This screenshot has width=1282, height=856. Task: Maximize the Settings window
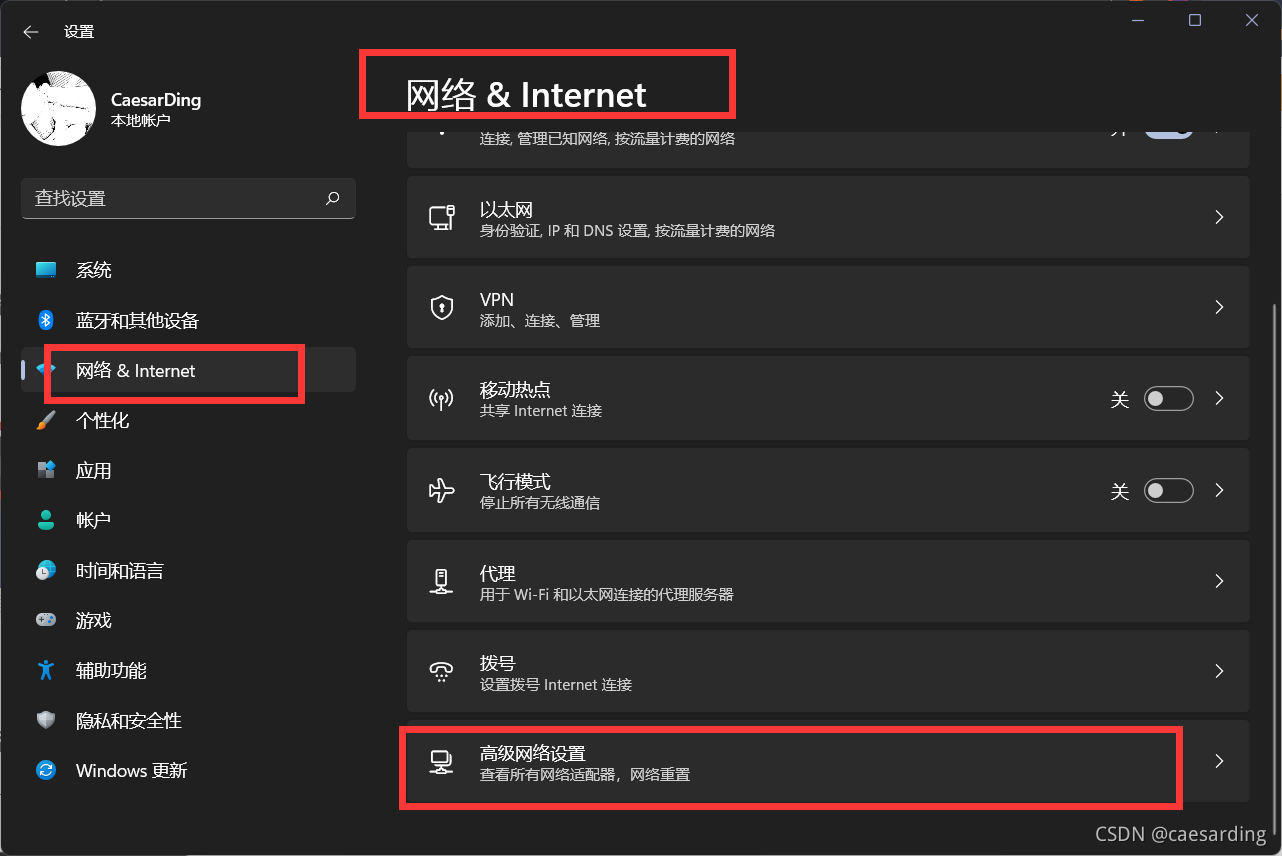point(1195,20)
